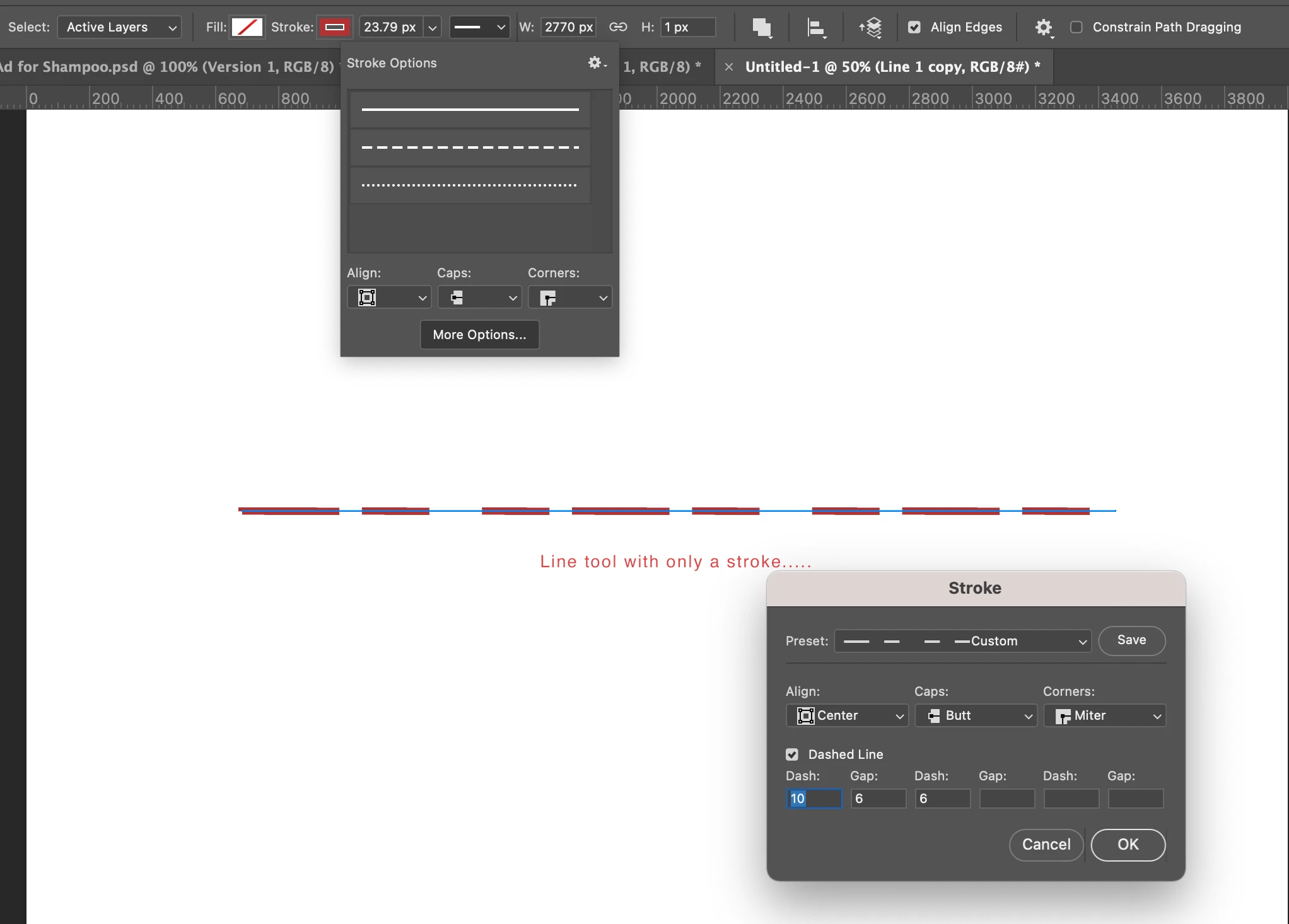1289x924 pixels.
Task: Expand the Preset Custom dropdown
Action: [x=962, y=641]
